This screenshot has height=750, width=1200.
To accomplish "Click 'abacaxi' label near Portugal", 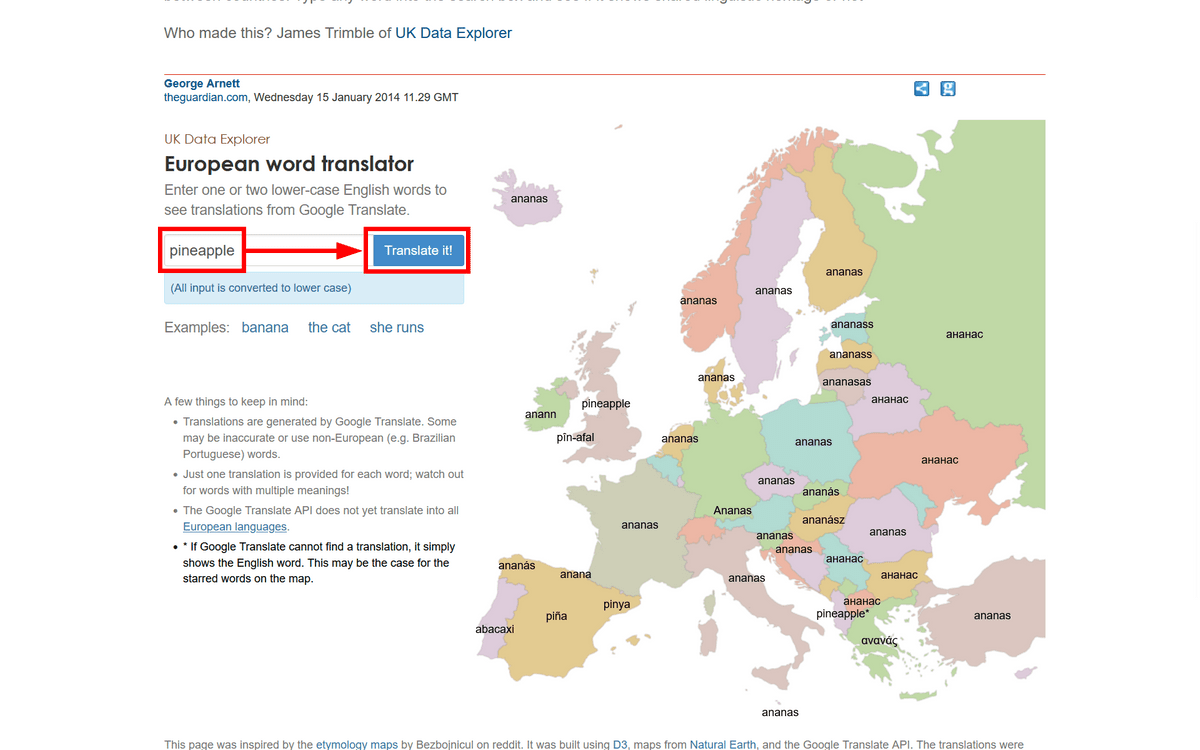I will tap(495, 630).
